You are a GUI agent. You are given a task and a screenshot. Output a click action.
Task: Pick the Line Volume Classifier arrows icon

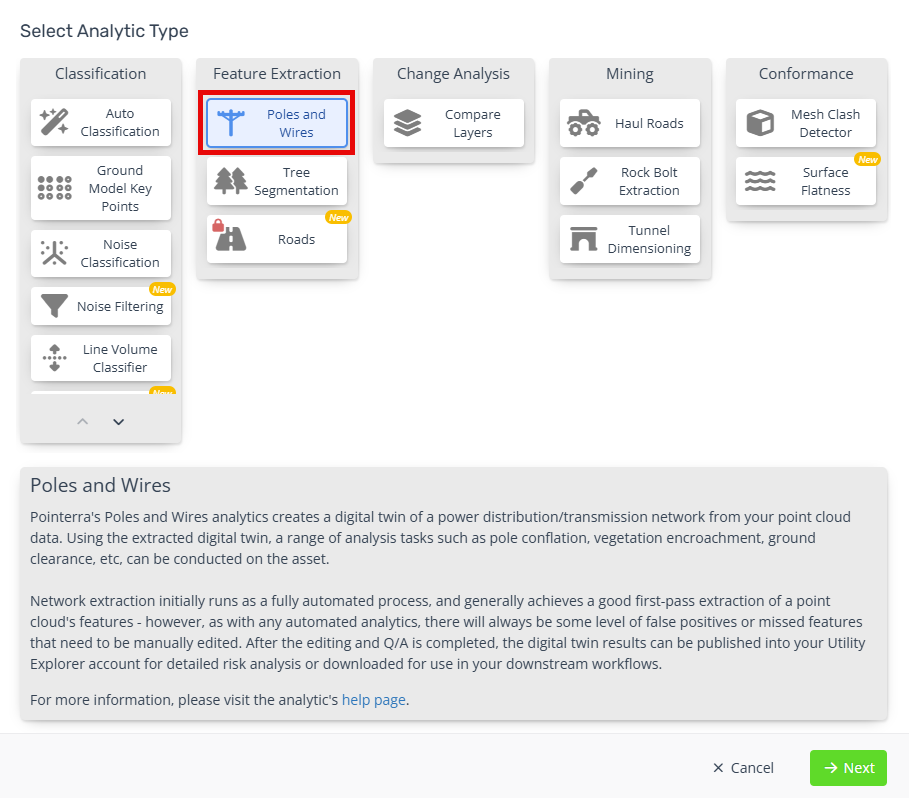[x=54, y=358]
